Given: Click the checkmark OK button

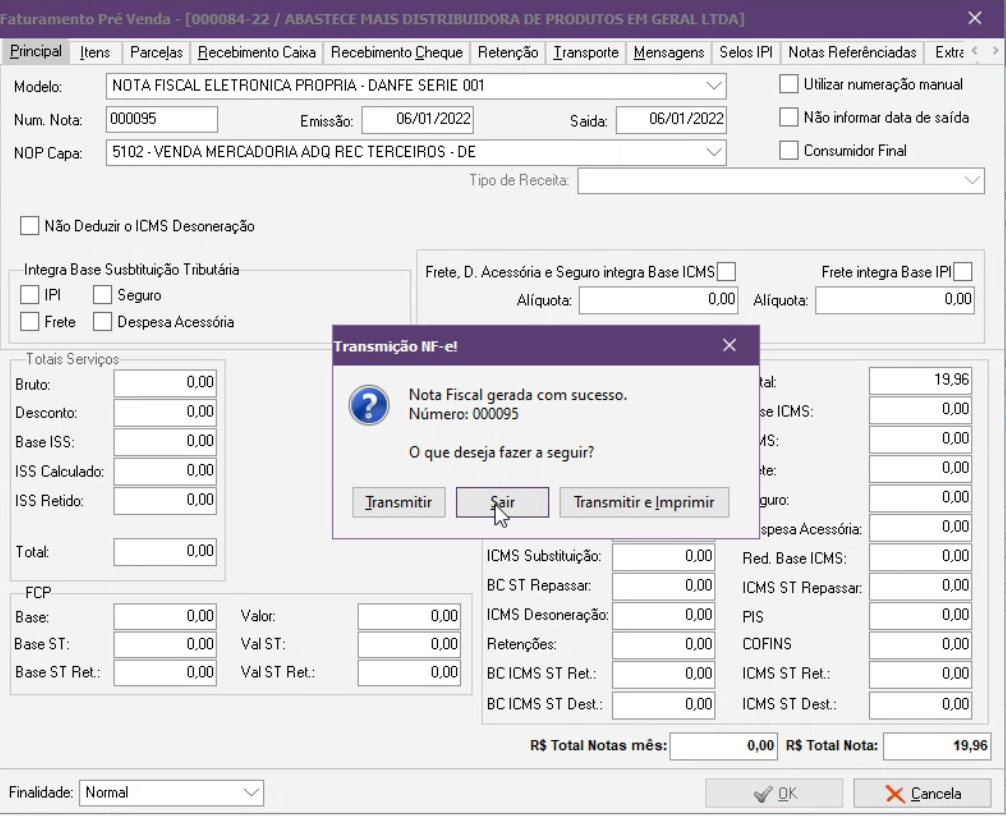Looking at the screenshot, I should (x=776, y=793).
